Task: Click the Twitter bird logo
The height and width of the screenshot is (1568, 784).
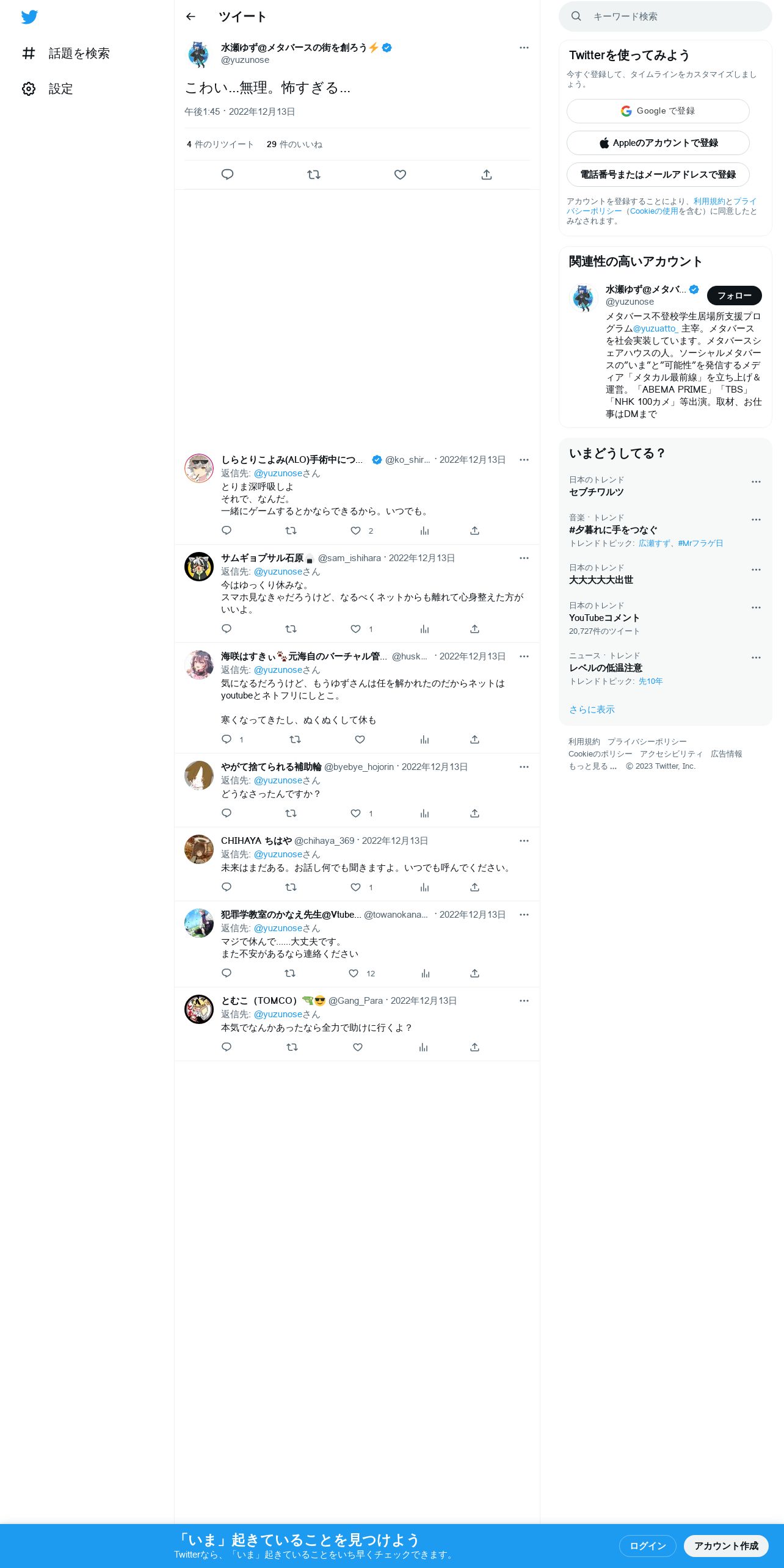Action: coord(29,17)
